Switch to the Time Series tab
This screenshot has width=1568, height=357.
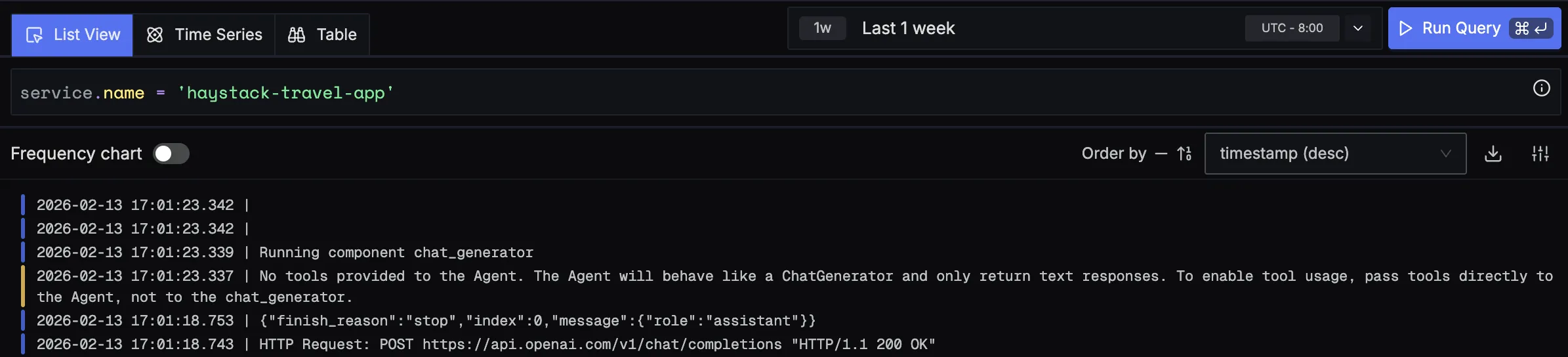pyautogui.click(x=204, y=35)
